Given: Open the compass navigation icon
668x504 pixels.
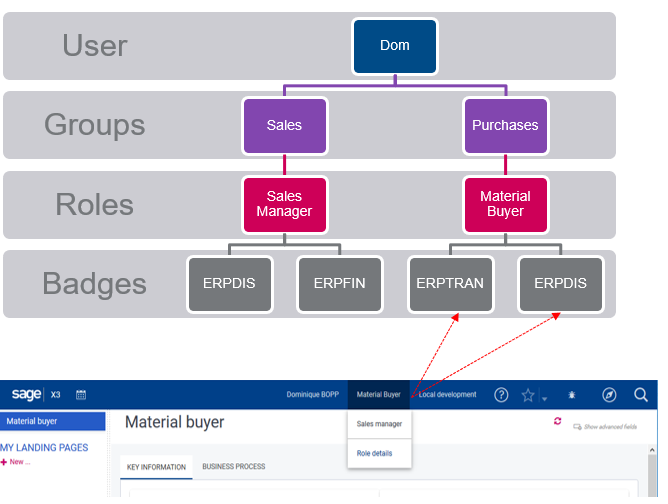Looking at the screenshot, I should [609, 395].
